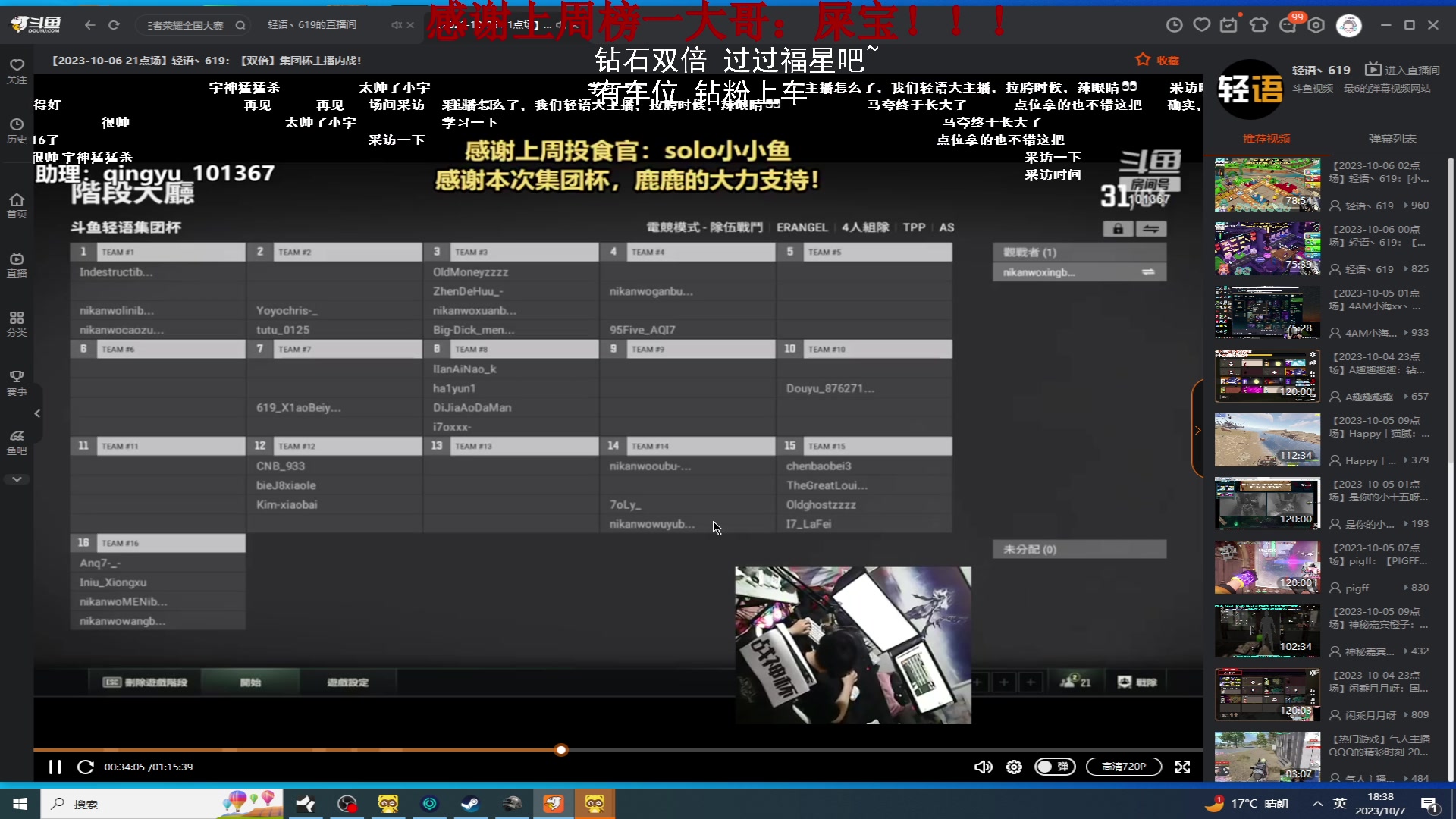Viewport: 1456px width, 819px height.
Task: Click the Douyu logo at top left
Action: click(x=36, y=25)
